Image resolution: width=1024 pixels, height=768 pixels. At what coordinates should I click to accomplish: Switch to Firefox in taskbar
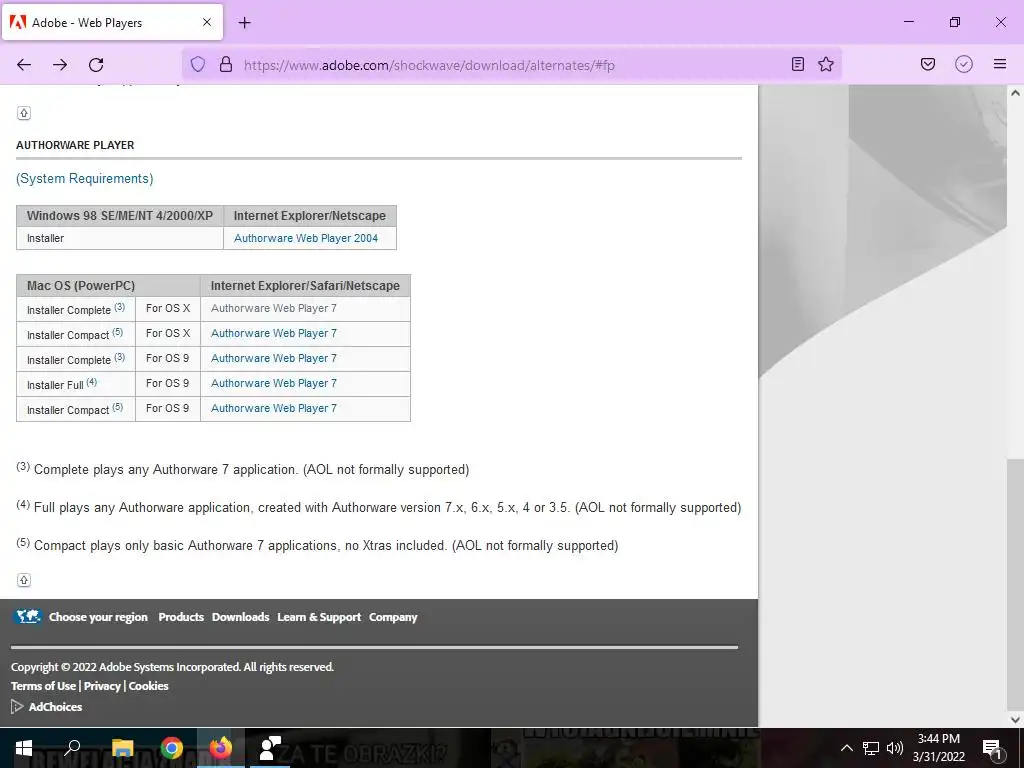point(221,748)
